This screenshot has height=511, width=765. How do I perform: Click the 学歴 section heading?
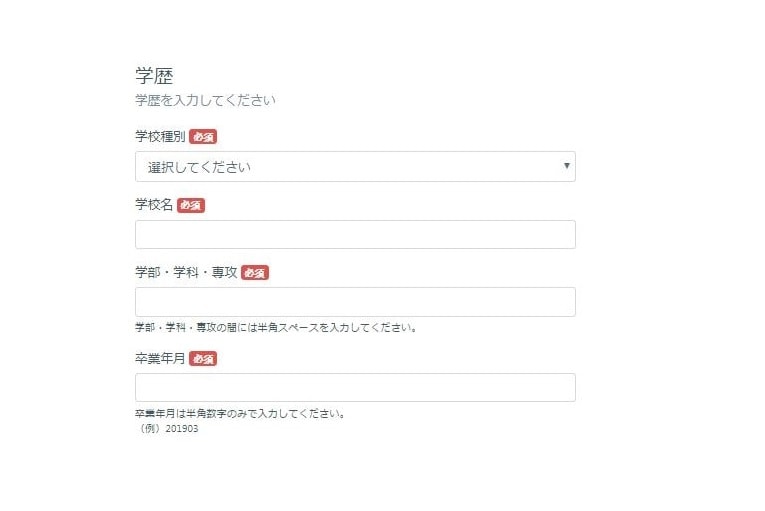pos(154,76)
